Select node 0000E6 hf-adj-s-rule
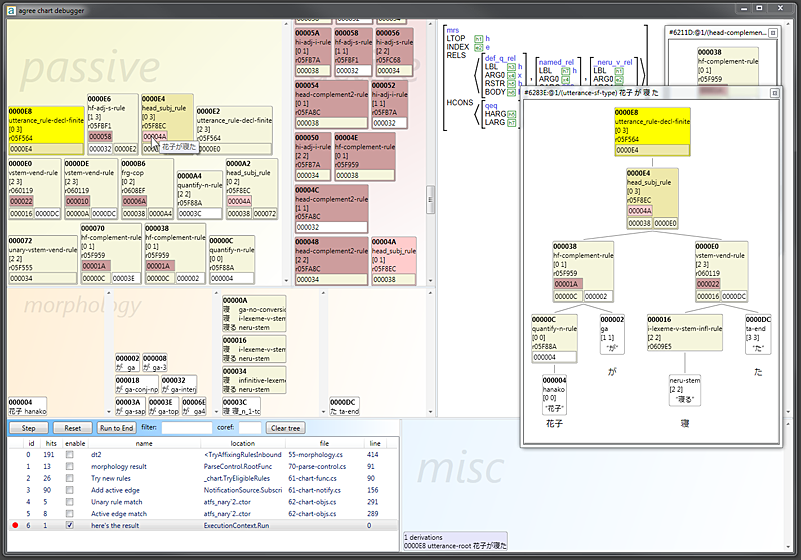 click(x=112, y=124)
